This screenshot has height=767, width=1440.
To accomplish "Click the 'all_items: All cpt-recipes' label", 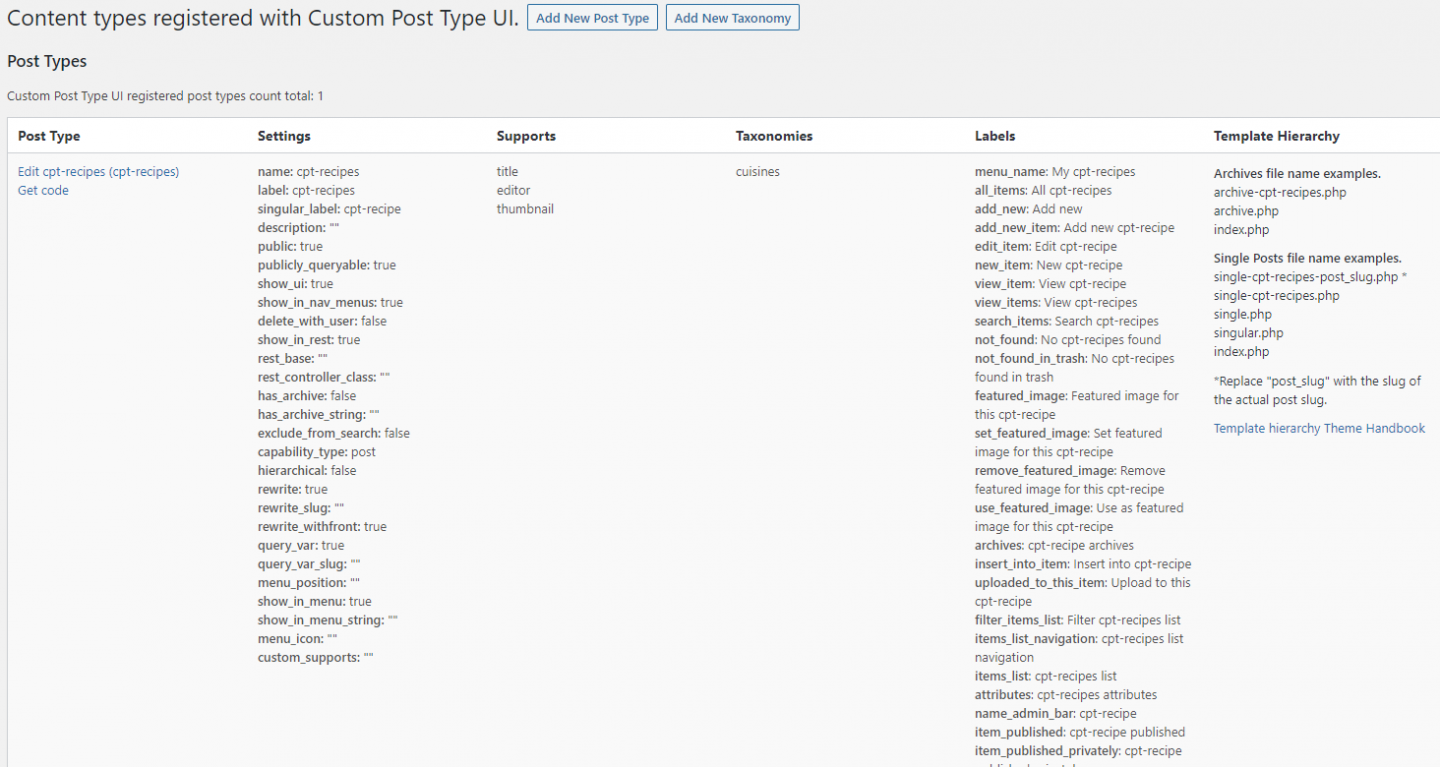I will click(x=1043, y=191).
